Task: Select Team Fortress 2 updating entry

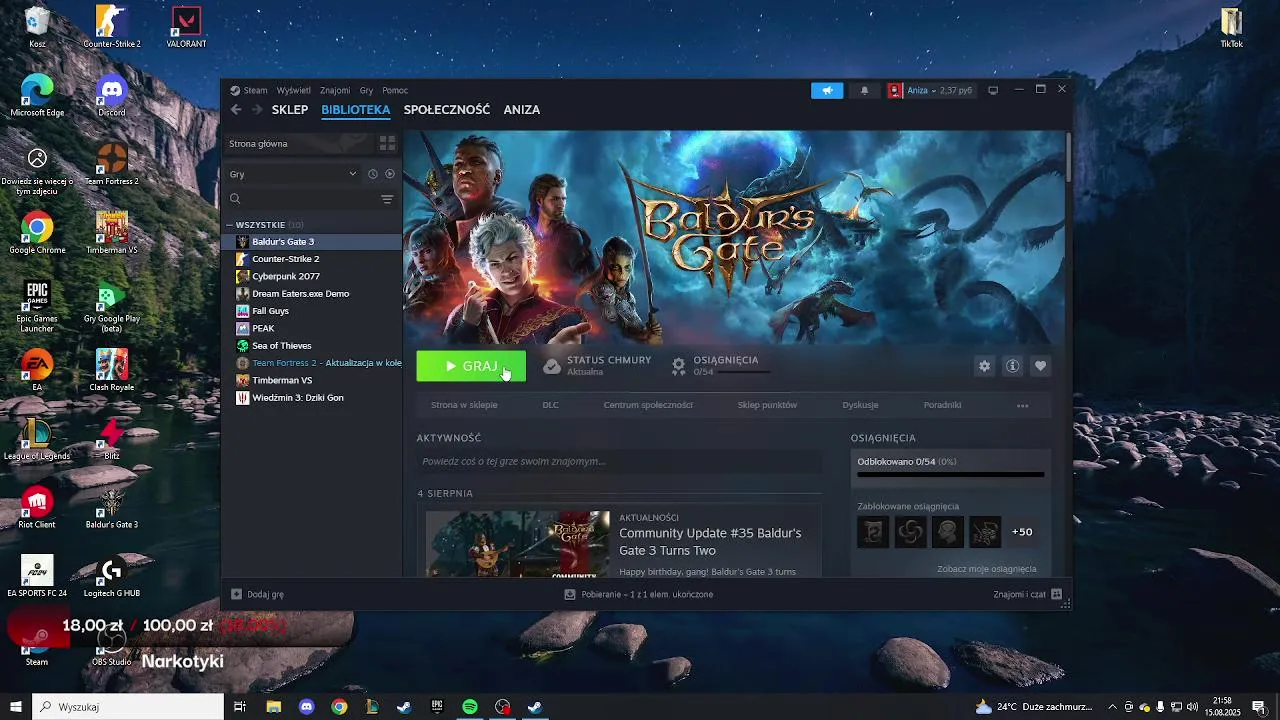Action: pos(313,363)
